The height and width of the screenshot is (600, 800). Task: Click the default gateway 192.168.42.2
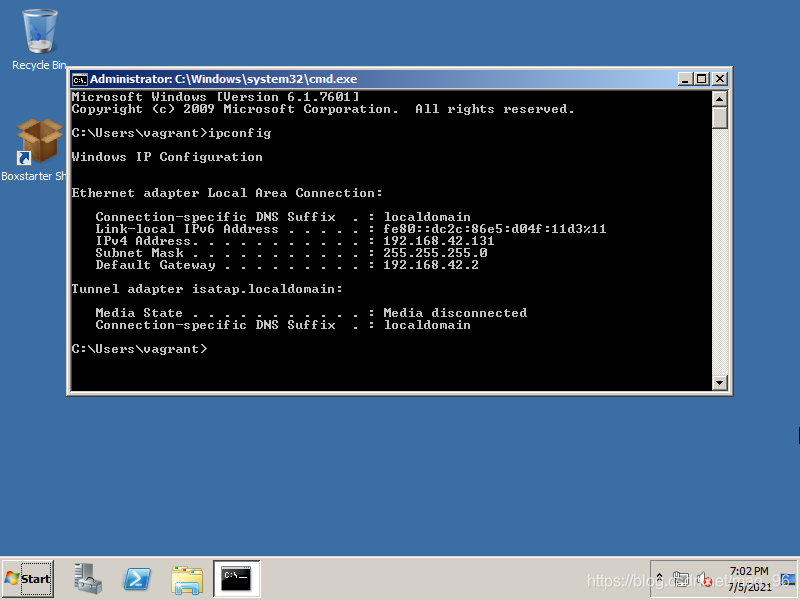431,265
